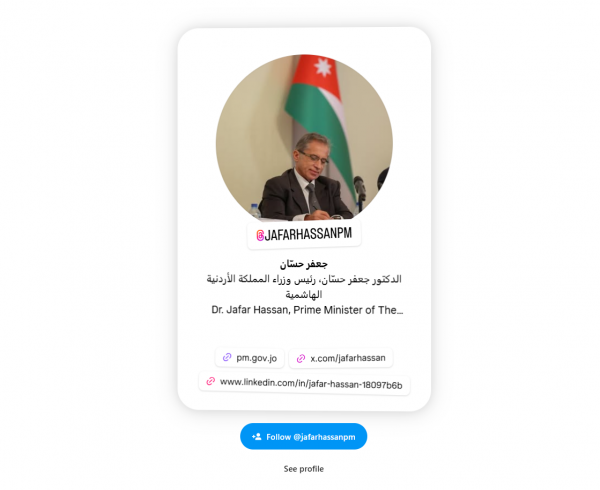Click the blank space above the link chips
Image resolution: width=600 pixels, height=490 pixels.
(304, 332)
